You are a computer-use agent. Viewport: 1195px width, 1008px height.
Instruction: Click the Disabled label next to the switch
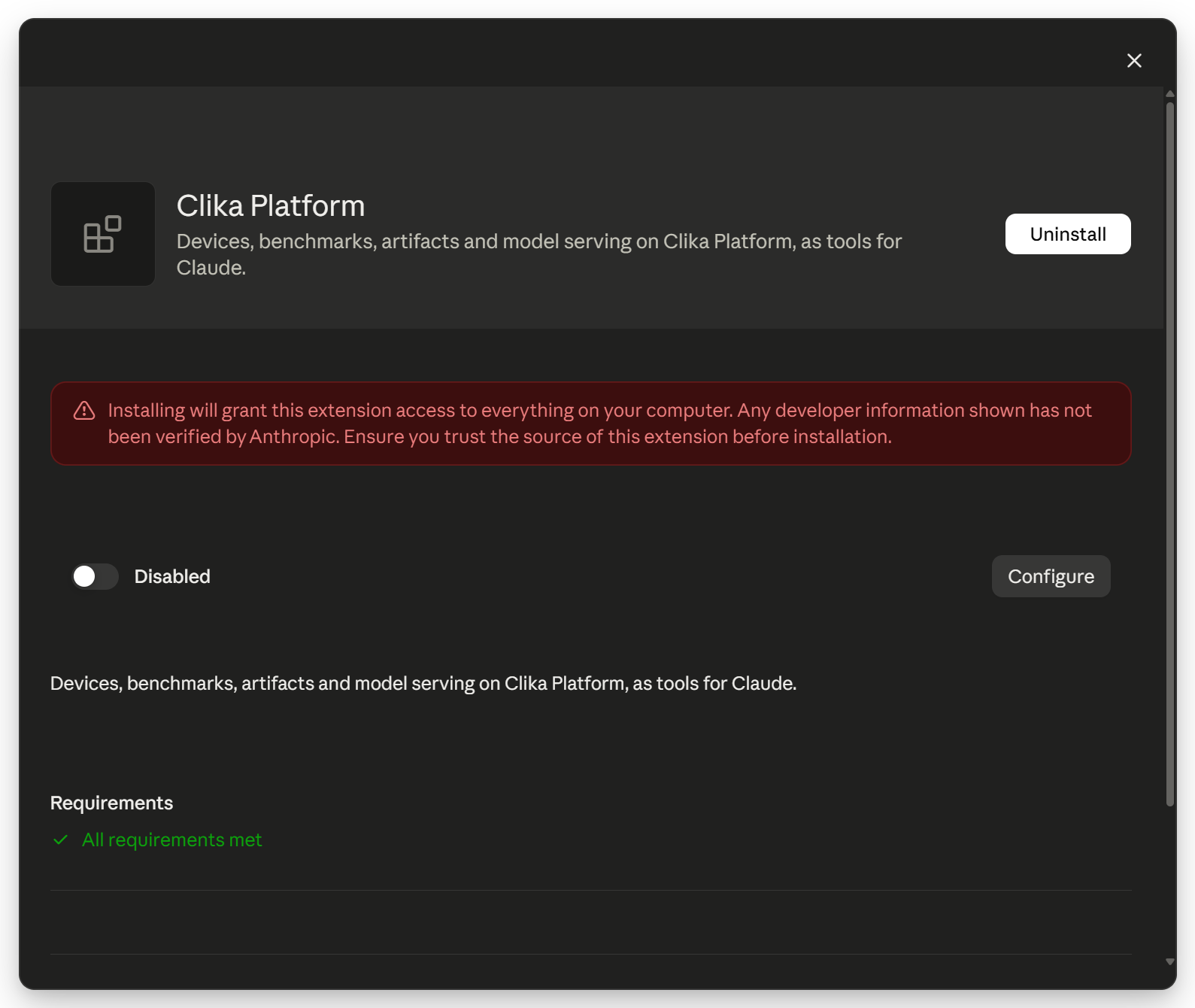point(172,576)
